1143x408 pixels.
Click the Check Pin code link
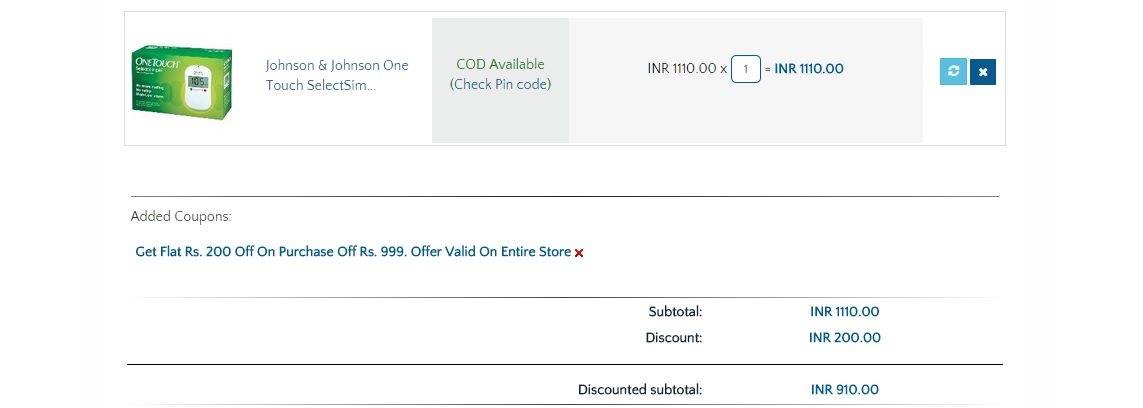[500, 84]
